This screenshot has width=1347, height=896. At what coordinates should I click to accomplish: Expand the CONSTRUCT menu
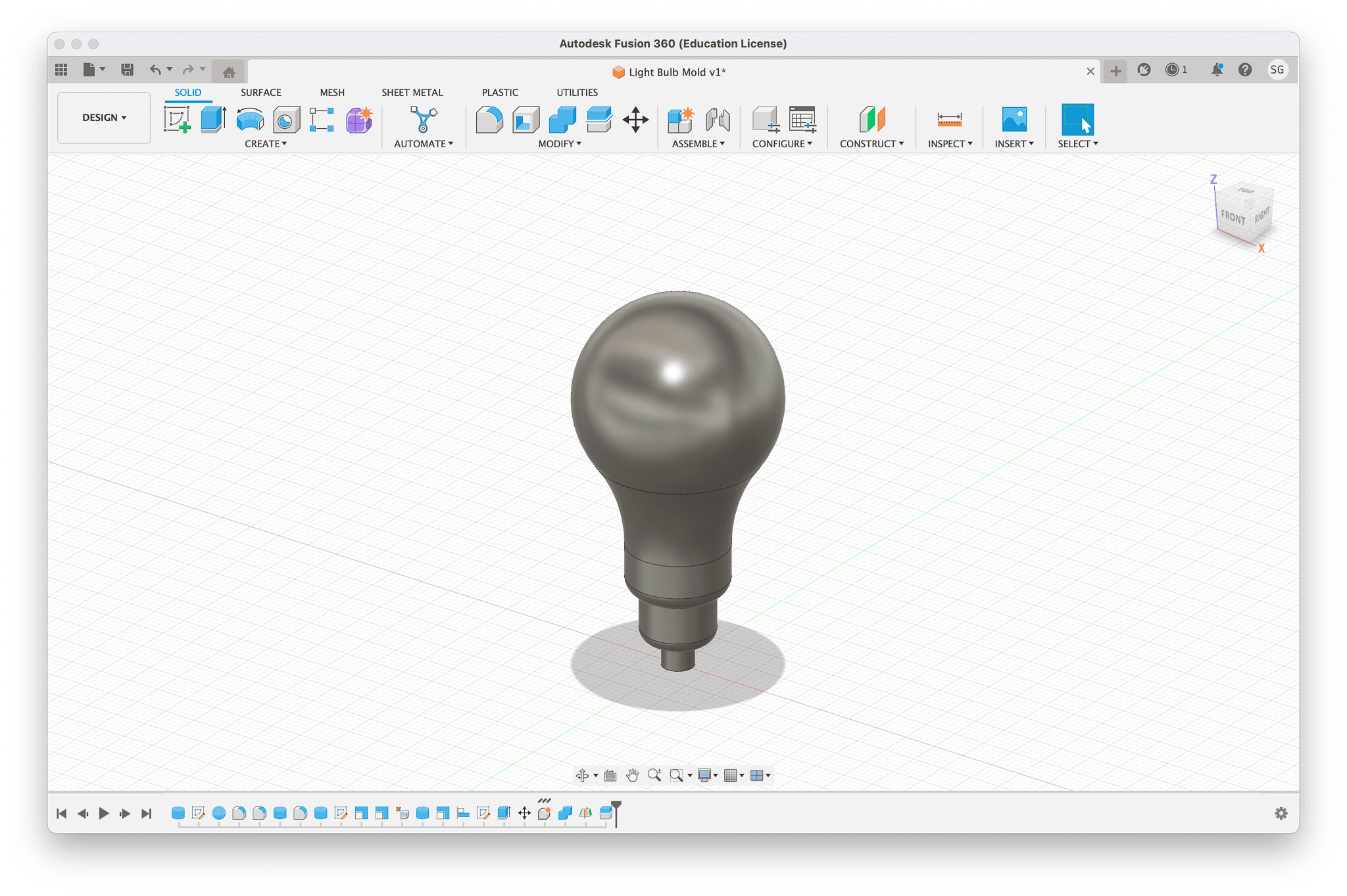pos(871,144)
